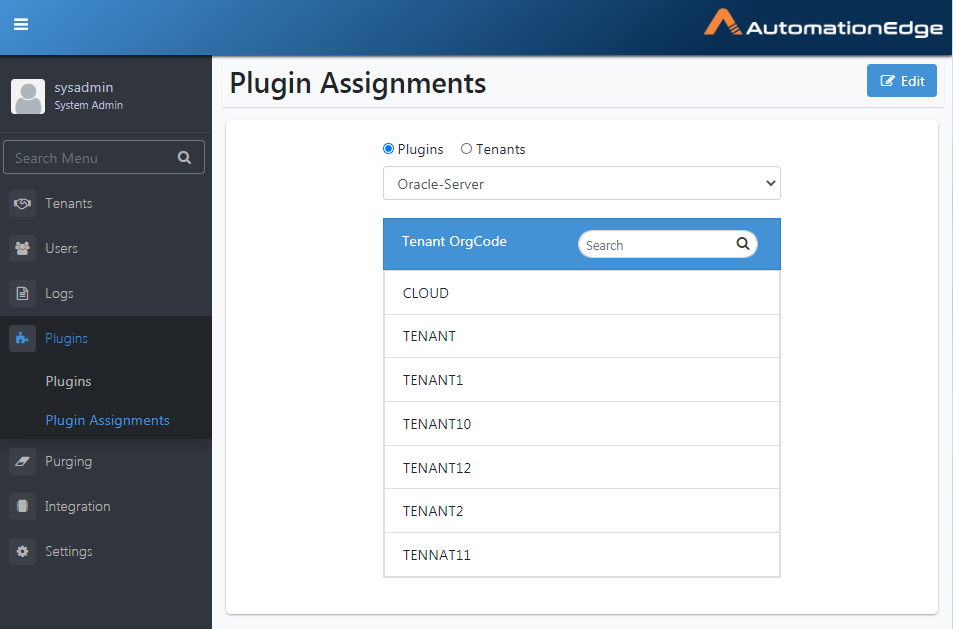Click the Tenant OrgCode search field

(x=667, y=244)
